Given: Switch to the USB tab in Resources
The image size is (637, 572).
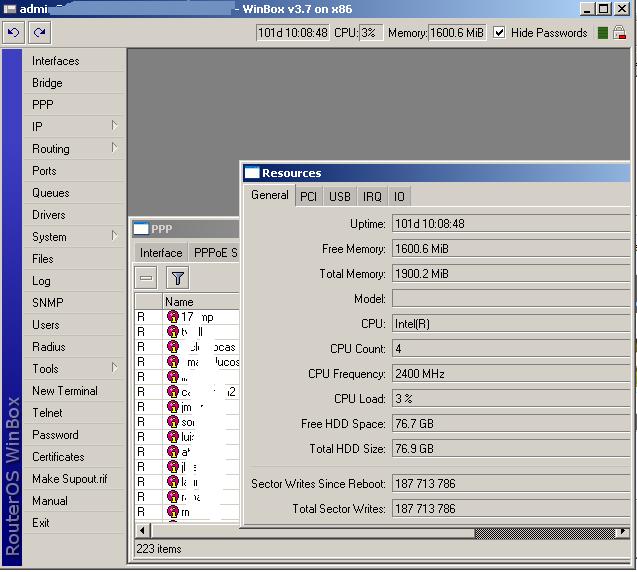Looking at the screenshot, I should click(340, 197).
